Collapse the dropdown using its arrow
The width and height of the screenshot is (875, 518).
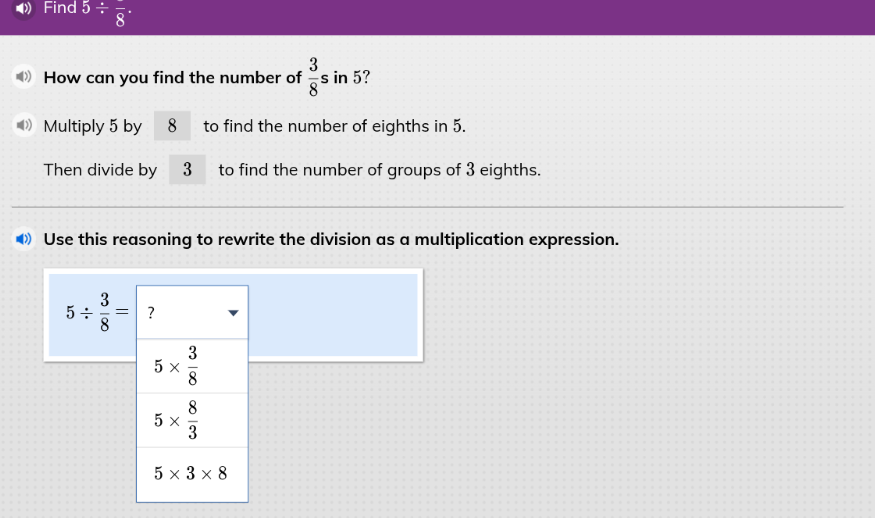click(x=233, y=313)
